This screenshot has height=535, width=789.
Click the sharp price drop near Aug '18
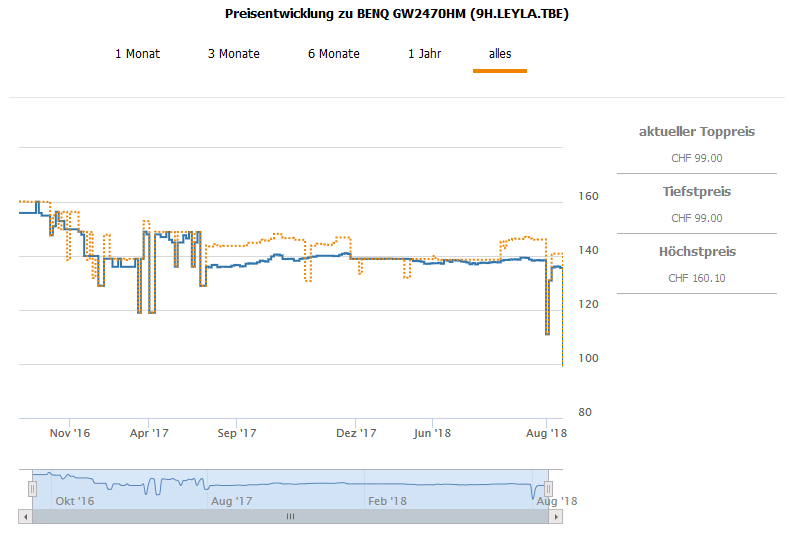tap(547, 320)
